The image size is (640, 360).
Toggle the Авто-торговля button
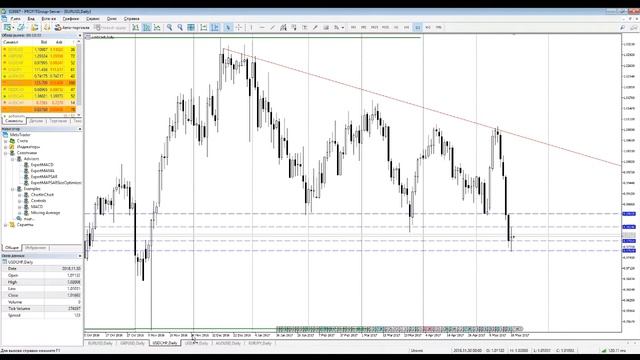click(x=72, y=27)
